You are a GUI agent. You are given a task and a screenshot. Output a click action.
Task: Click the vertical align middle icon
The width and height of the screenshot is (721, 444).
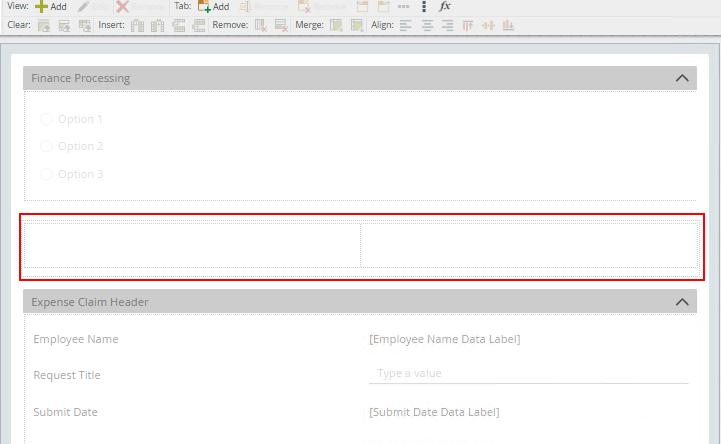[488, 25]
